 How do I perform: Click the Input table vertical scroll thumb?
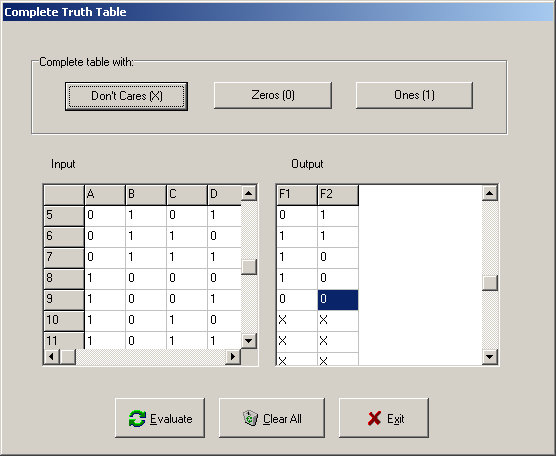[x=249, y=267]
